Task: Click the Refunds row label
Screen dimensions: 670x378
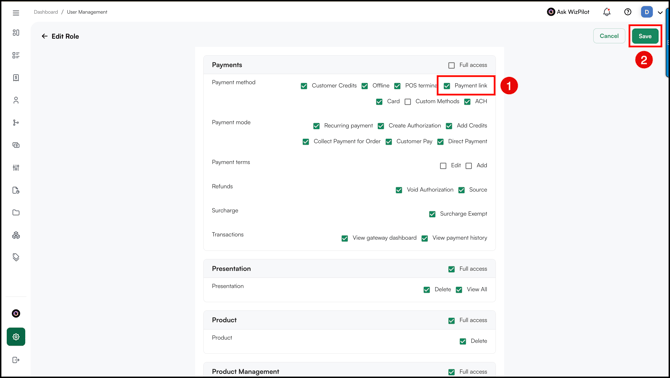Action: 222,186
